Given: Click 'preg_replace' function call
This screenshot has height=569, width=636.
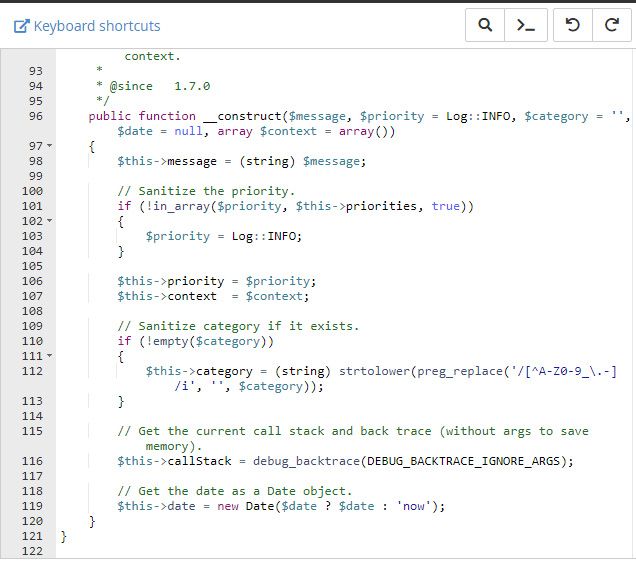Looking at the screenshot, I should click(460, 371).
